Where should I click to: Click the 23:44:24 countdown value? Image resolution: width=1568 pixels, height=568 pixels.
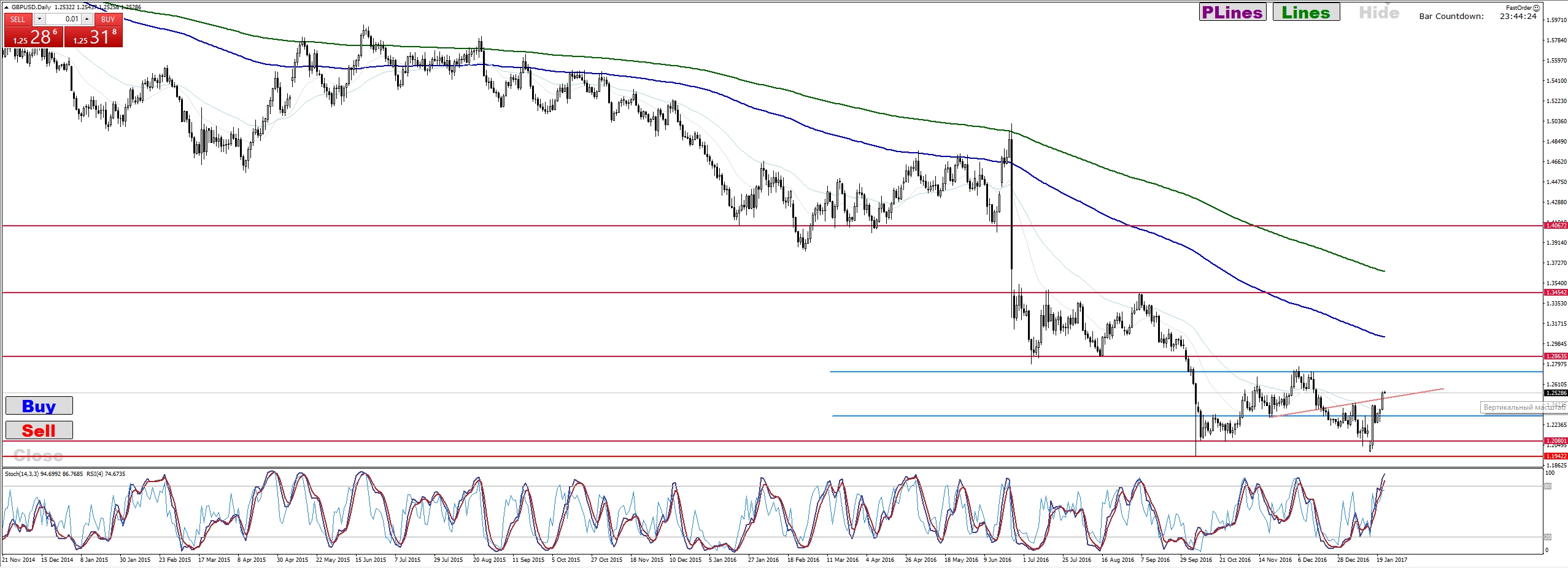coord(1518,17)
